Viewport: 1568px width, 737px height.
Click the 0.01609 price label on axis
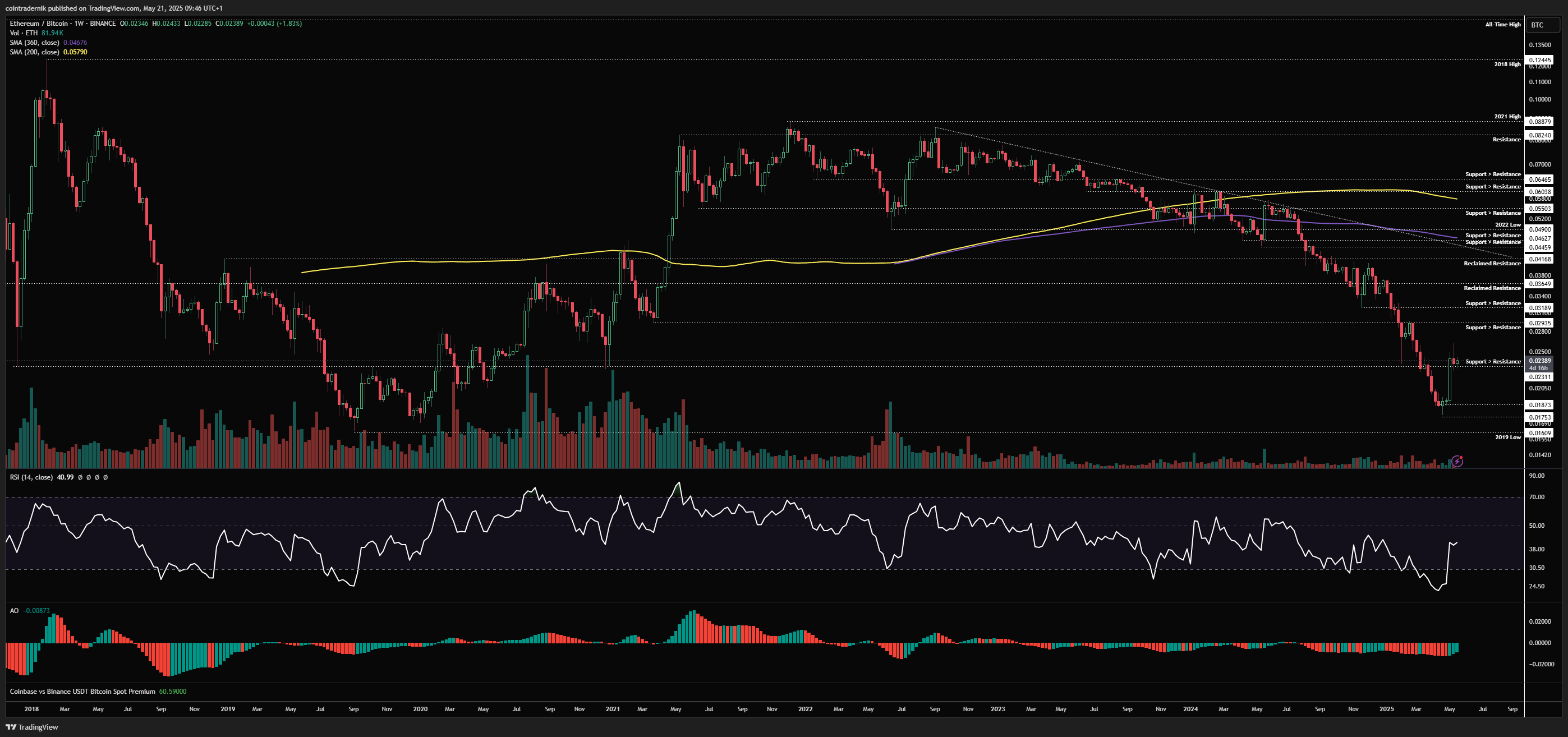pyautogui.click(x=1540, y=434)
